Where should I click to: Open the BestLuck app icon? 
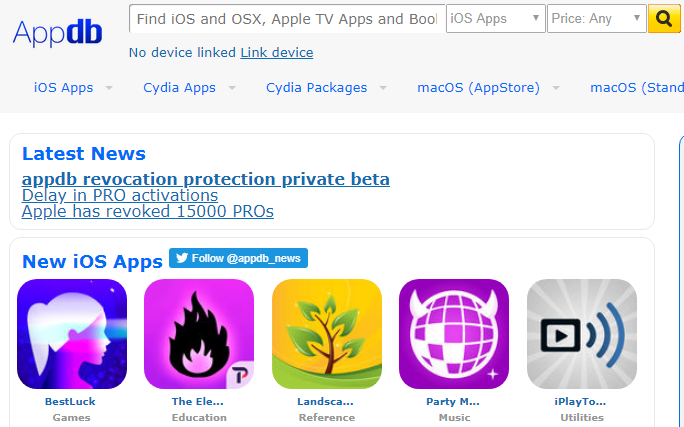(72, 334)
